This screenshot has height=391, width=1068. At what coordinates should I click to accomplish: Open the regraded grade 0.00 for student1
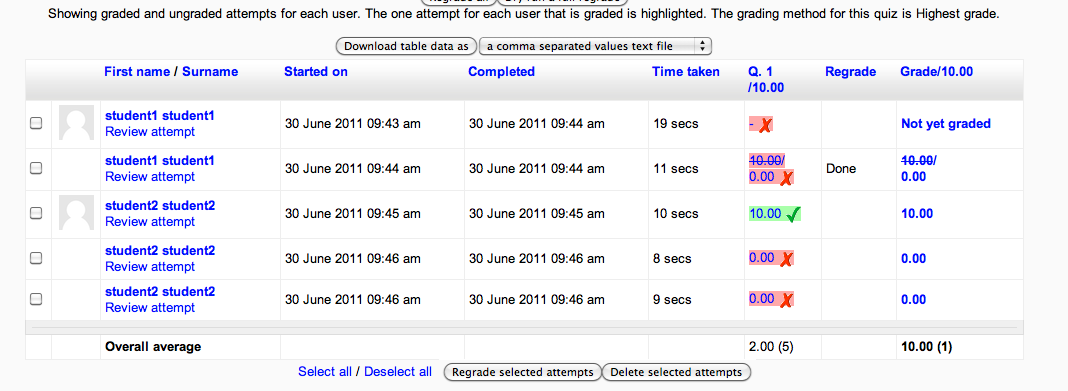pos(913,176)
